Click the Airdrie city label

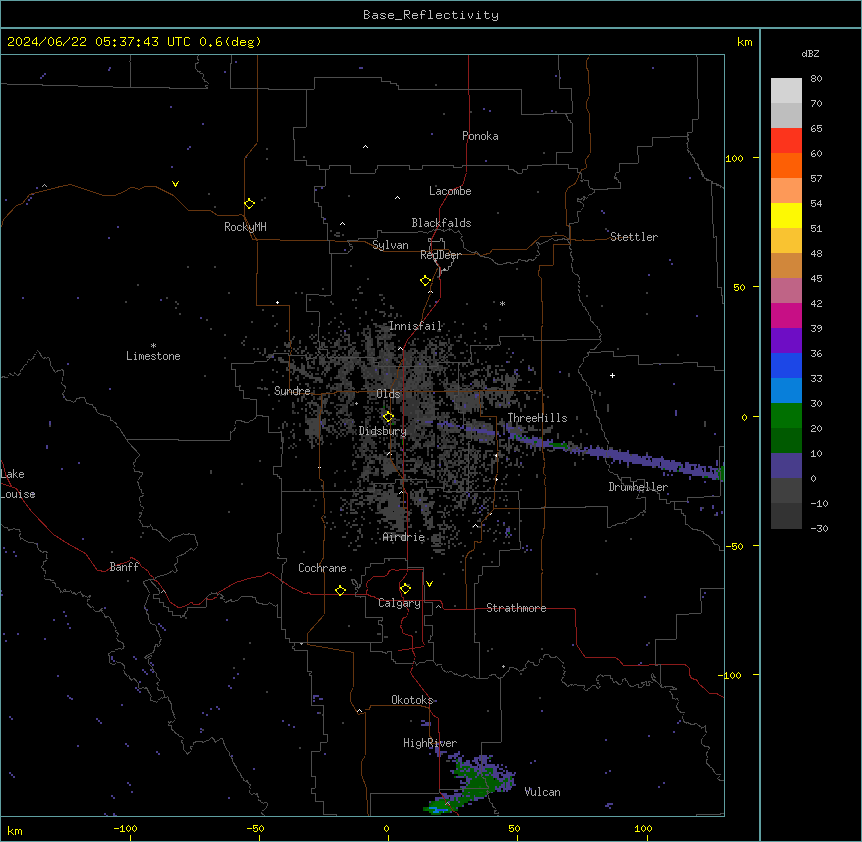(404, 537)
